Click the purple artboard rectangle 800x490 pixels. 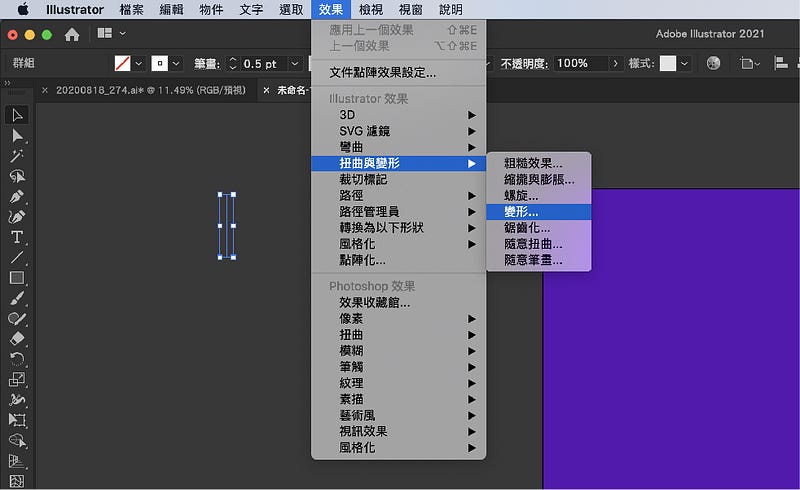tap(671, 339)
